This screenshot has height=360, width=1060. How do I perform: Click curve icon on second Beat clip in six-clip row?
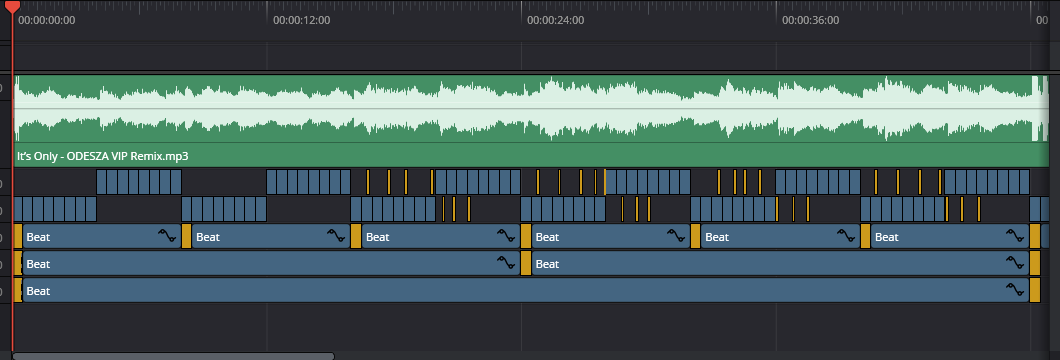point(336,236)
